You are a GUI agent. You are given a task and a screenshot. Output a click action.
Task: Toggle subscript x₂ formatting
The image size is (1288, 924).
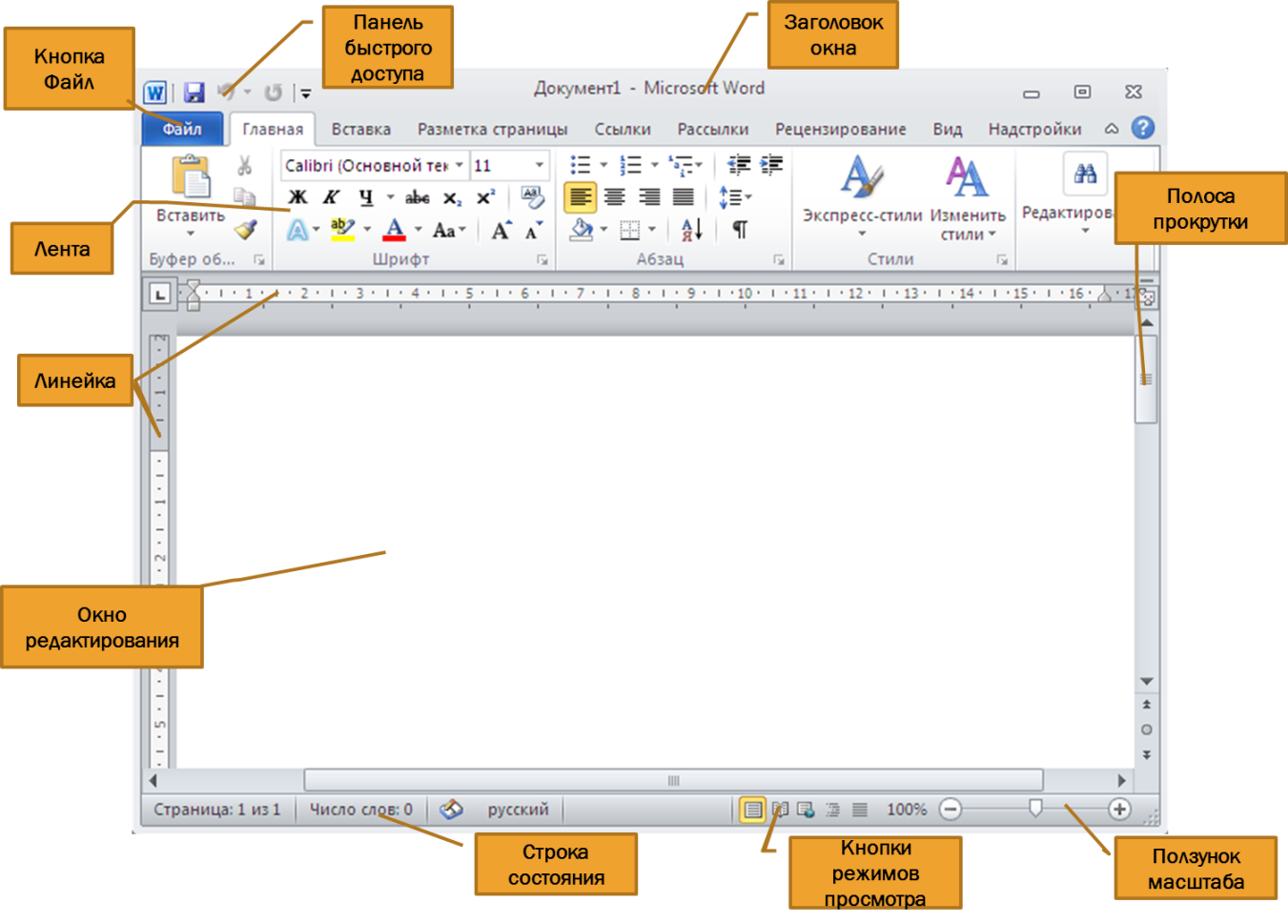point(452,197)
